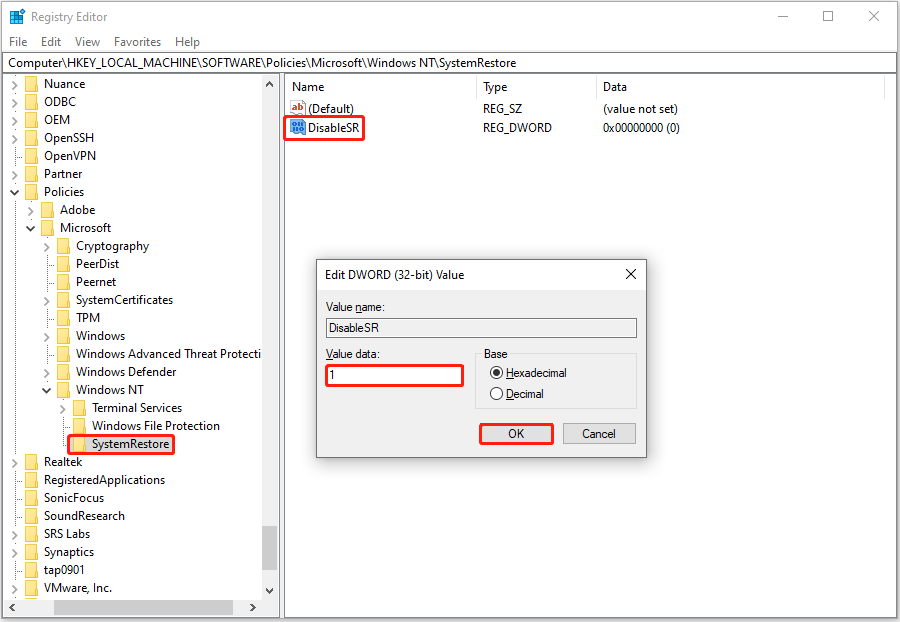Select the DisableSR DWORD value icon

(298, 127)
